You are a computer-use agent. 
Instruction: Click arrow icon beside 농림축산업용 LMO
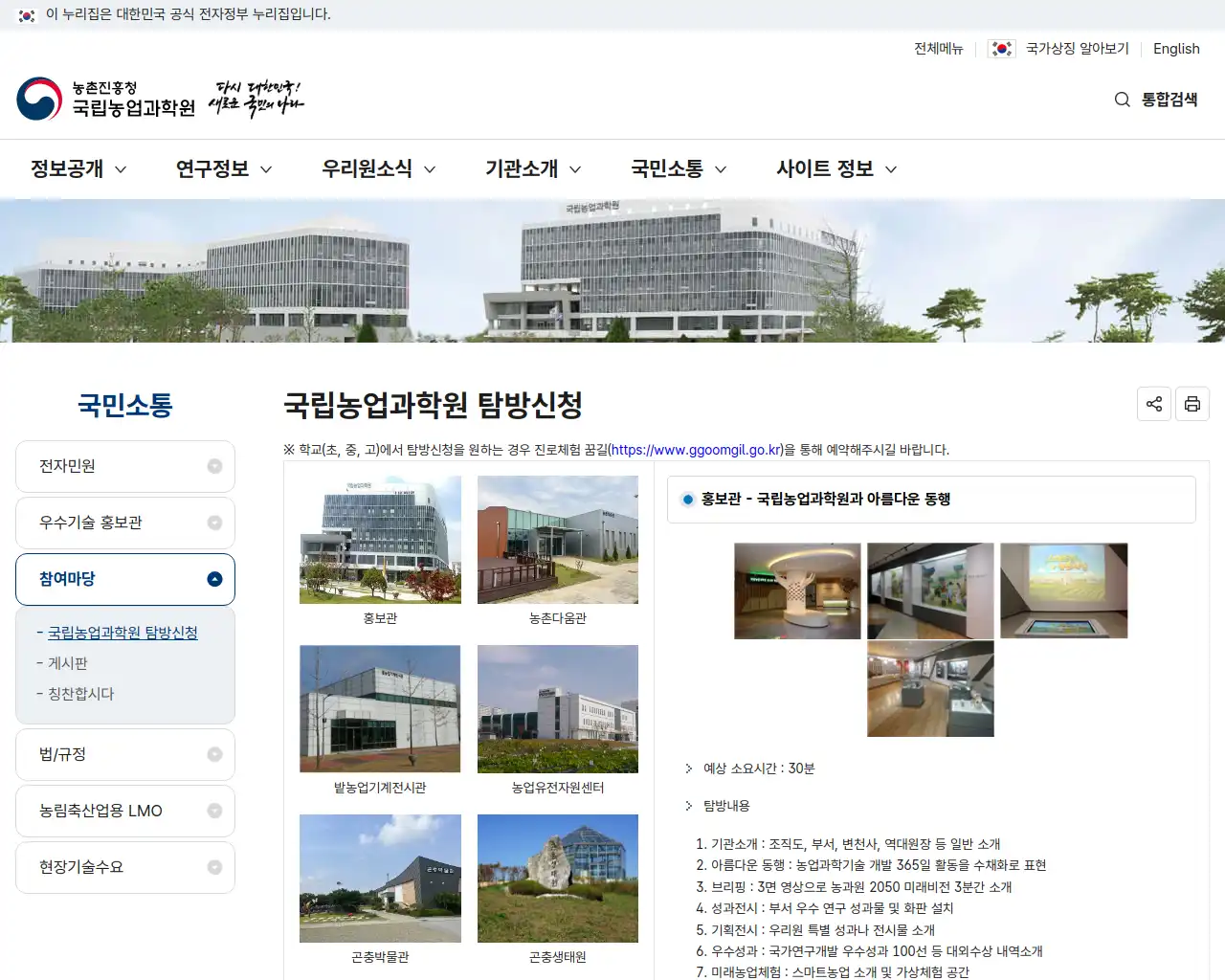click(214, 811)
